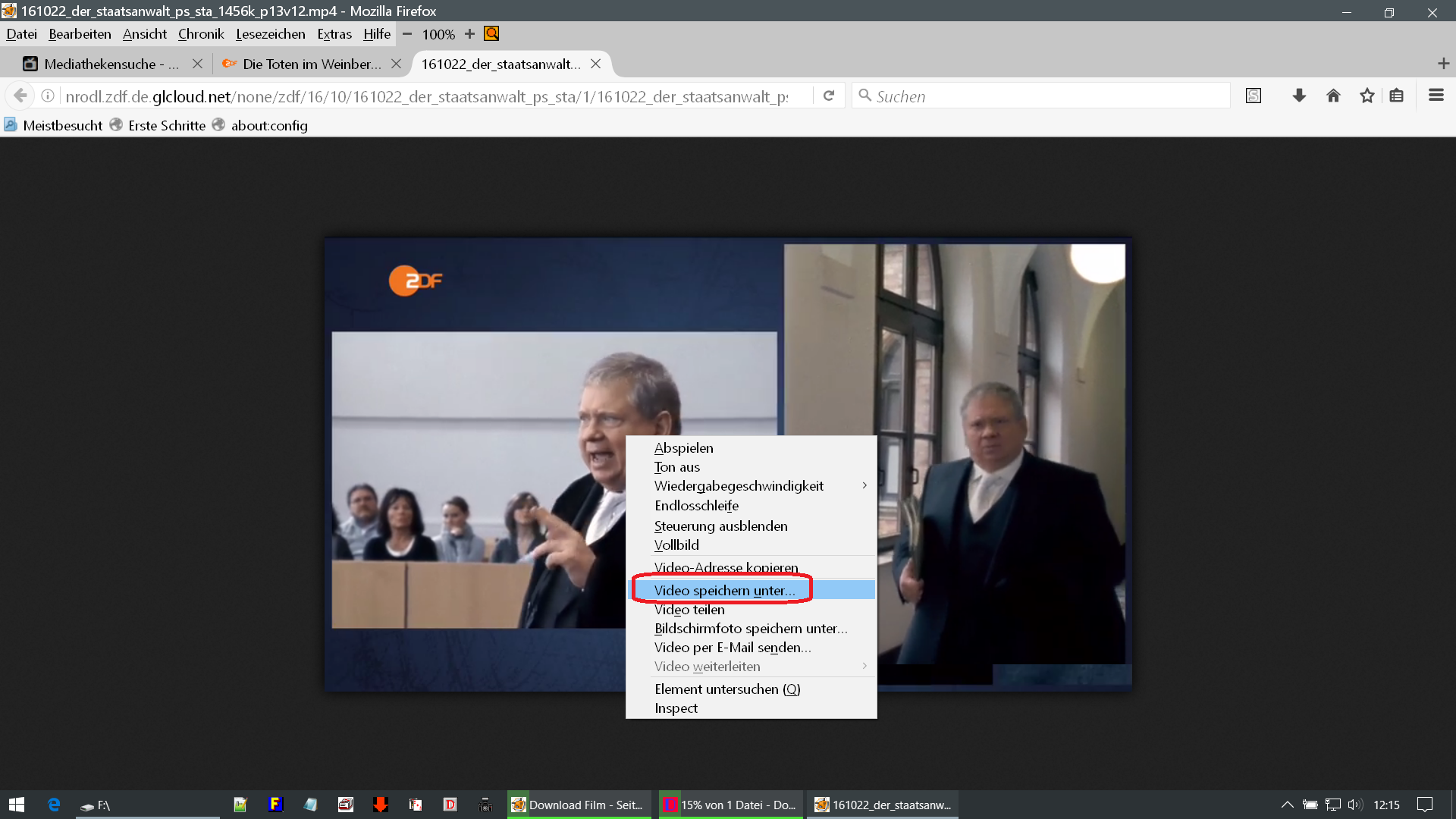
Task: Open the Edge browser taskbar icon
Action: pyautogui.click(x=54, y=805)
